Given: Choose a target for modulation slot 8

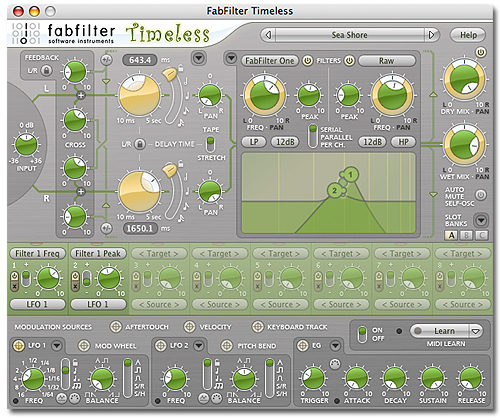Looking at the screenshot, I should tap(462, 254).
